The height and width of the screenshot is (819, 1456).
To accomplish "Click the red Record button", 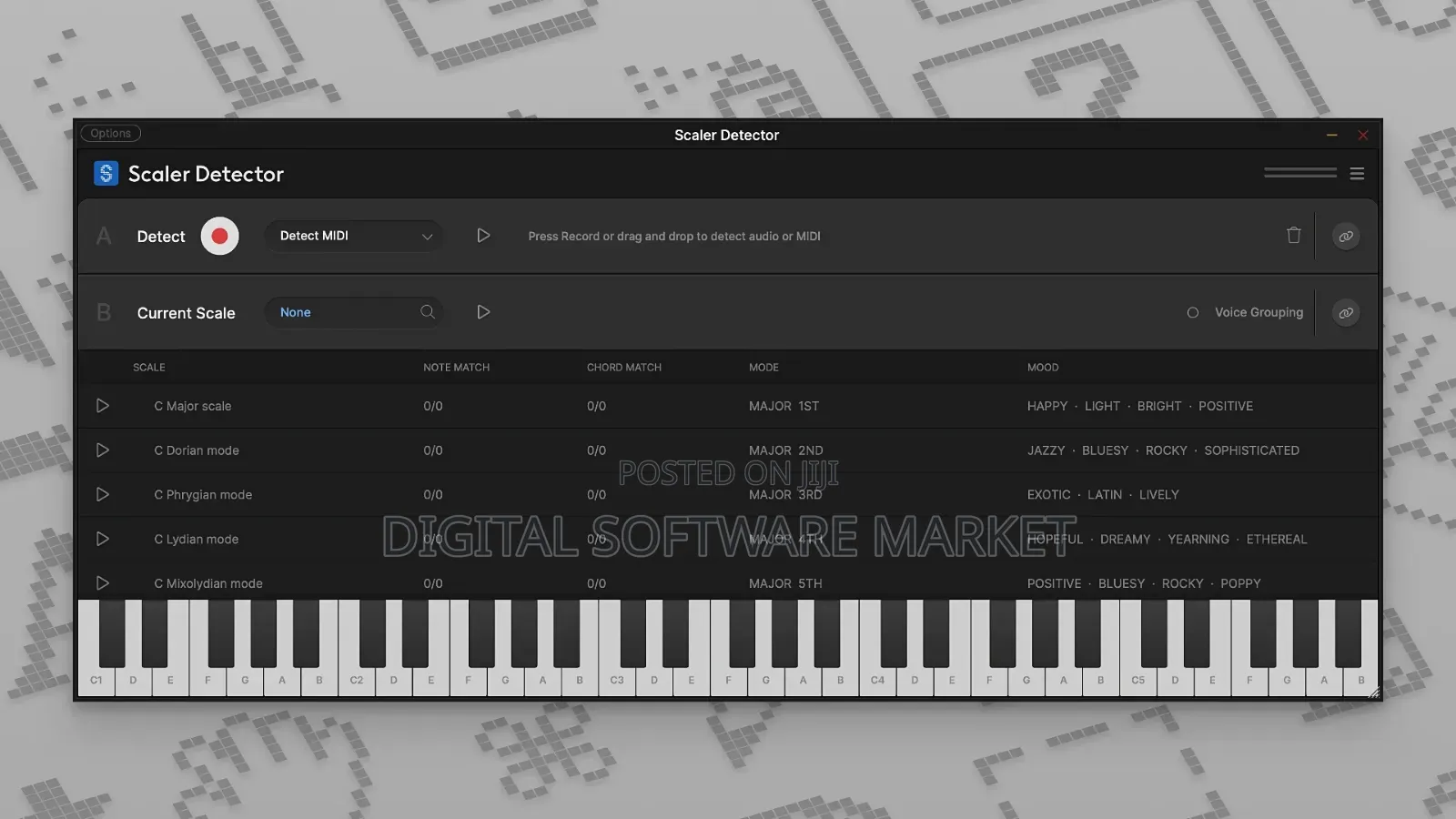I will [x=219, y=236].
